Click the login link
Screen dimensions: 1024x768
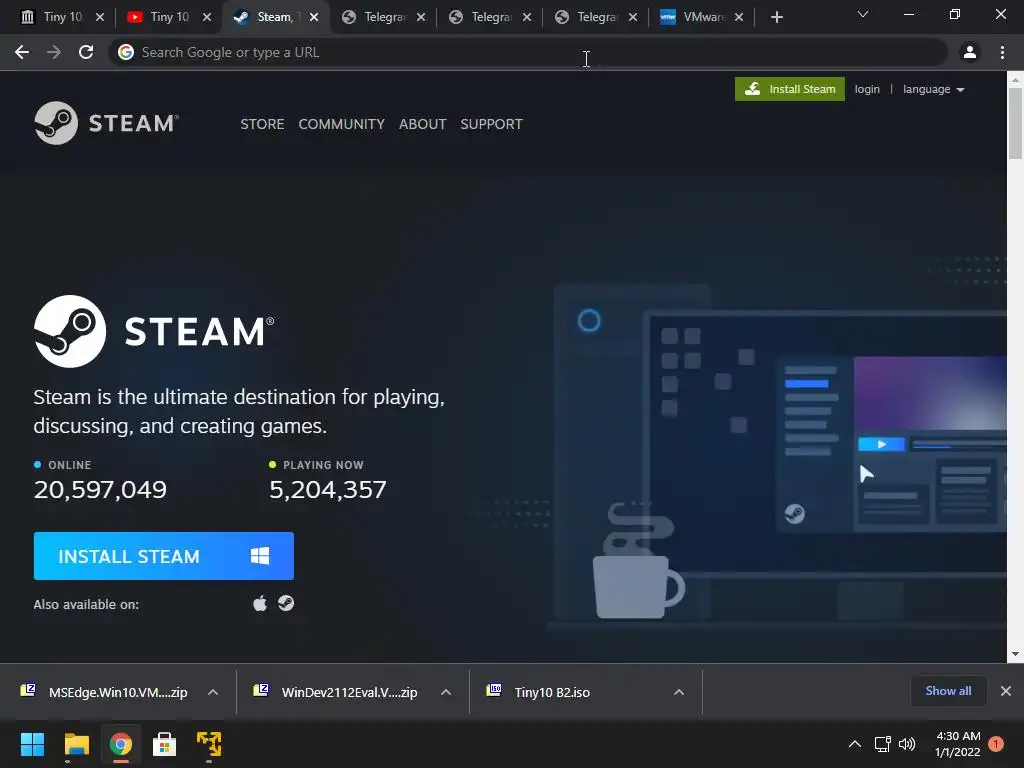[867, 89]
